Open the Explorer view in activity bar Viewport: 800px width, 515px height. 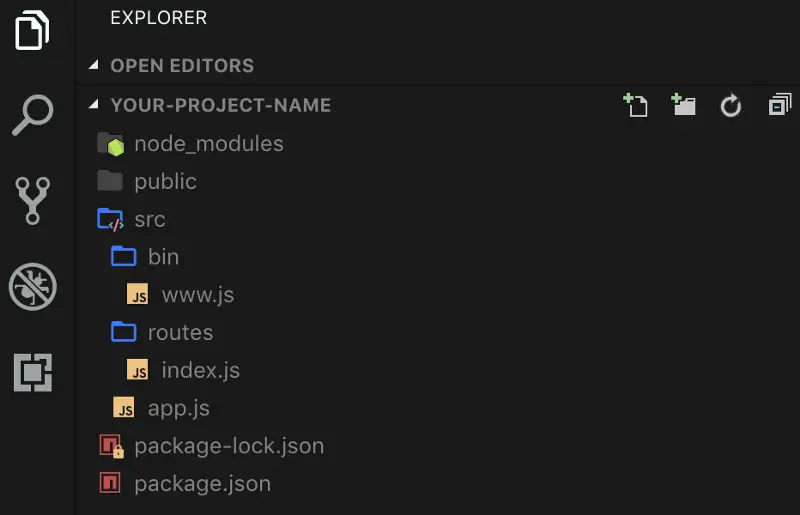point(32,29)
